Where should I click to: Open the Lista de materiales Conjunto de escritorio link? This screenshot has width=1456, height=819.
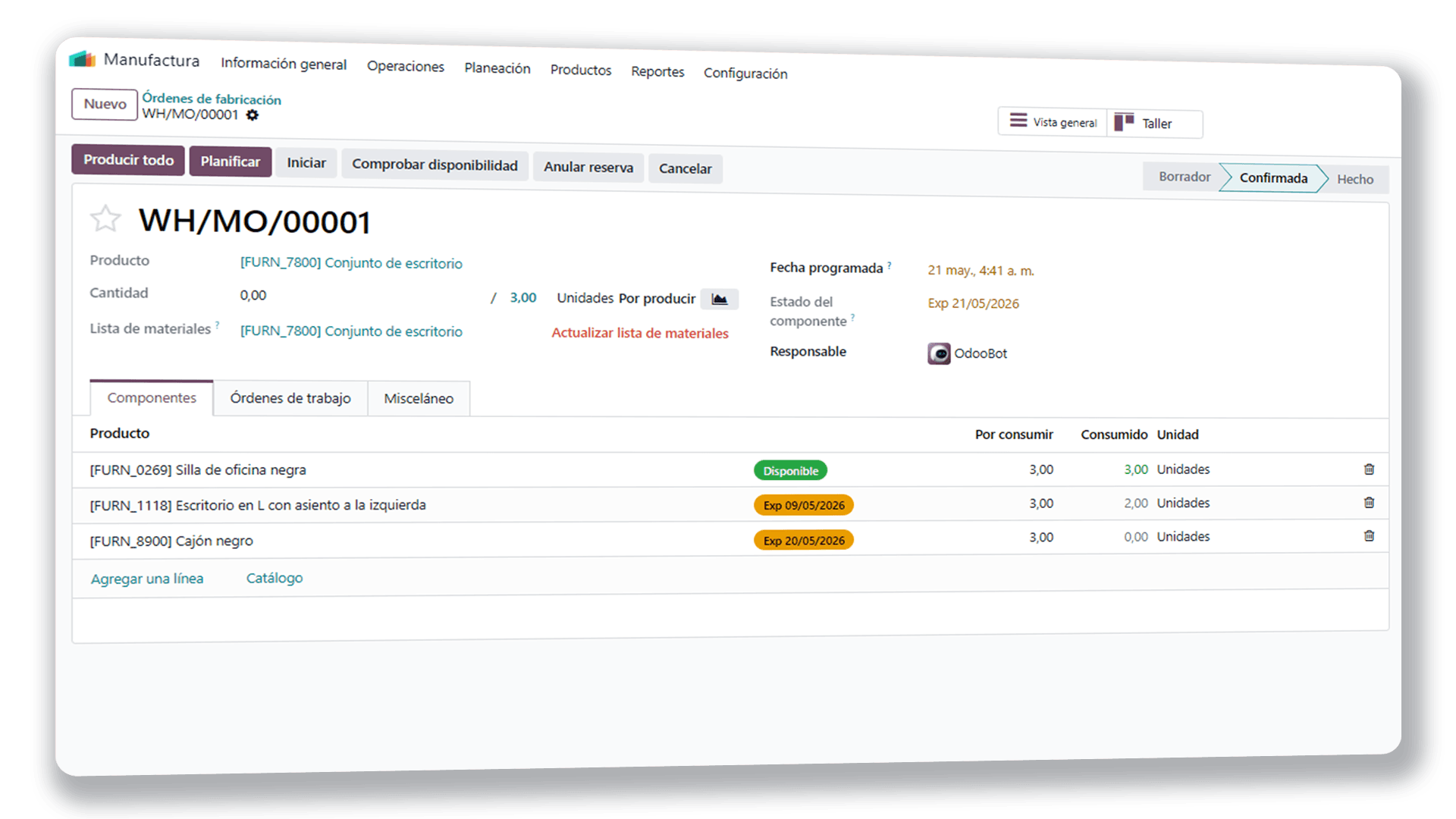[x=351, y=331]
